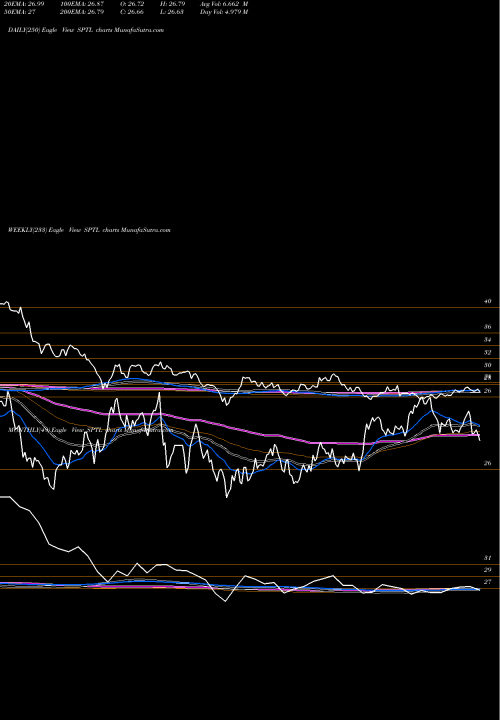Screen dimensions: 500x720
Task: Click the 31 price axis label
Action: pos(488,558)
